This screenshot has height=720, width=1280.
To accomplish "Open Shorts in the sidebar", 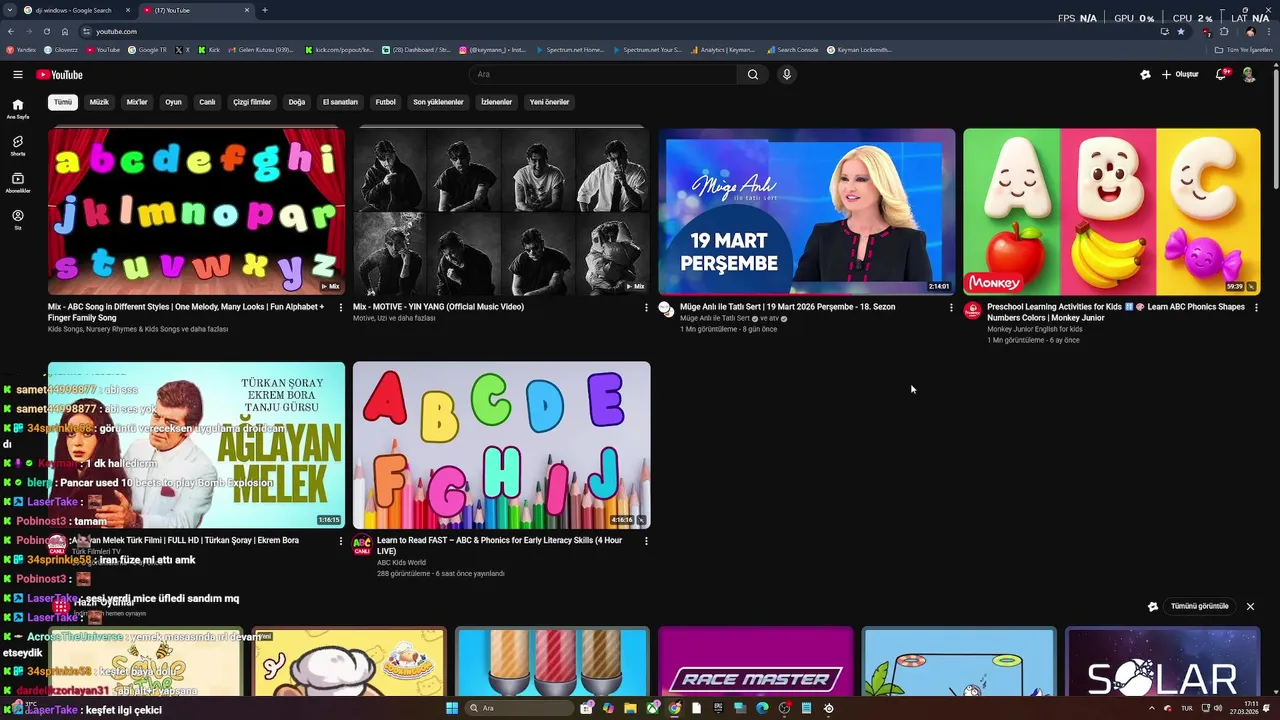I will [18, 146].
